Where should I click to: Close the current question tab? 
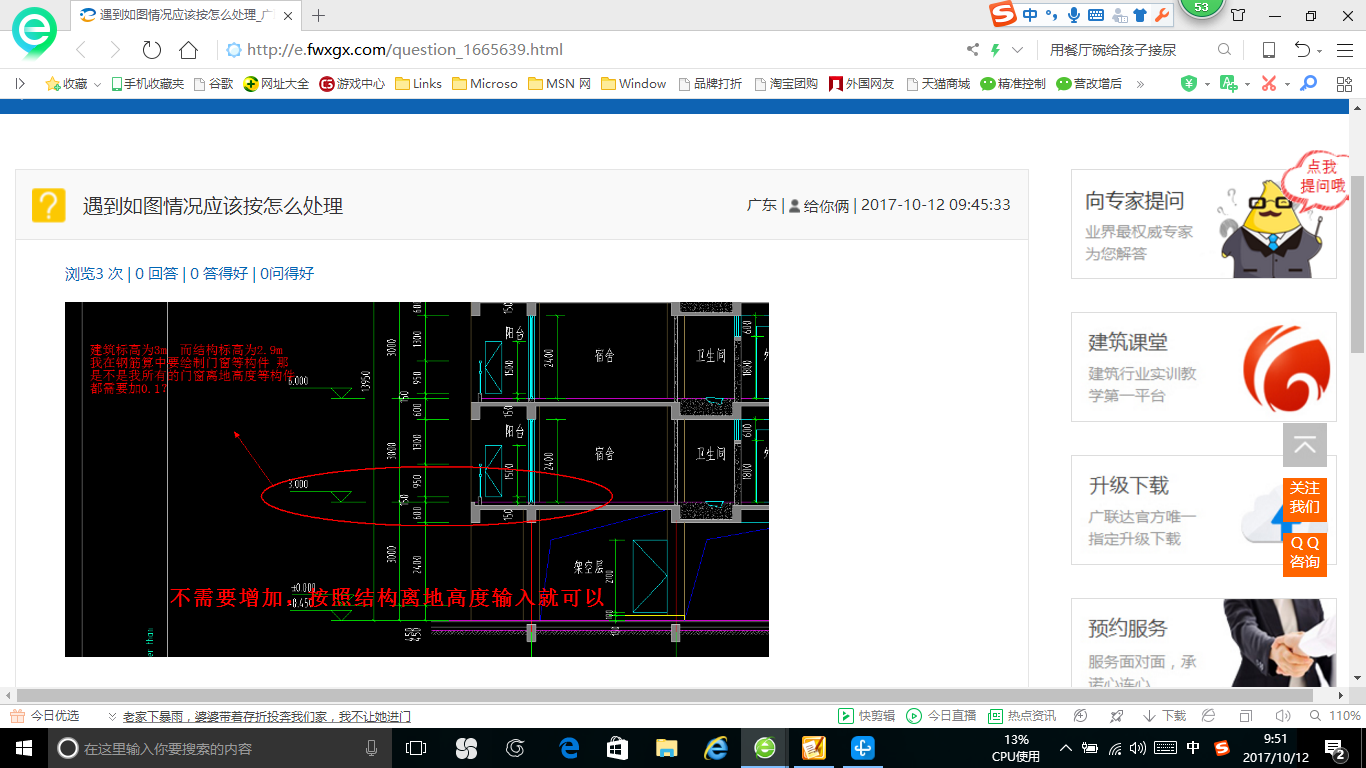pyautogui.click(x=288, y=15)
